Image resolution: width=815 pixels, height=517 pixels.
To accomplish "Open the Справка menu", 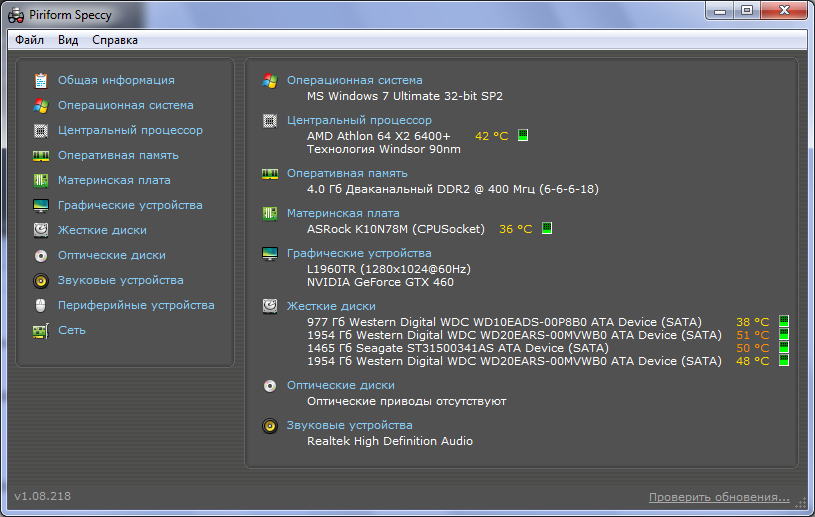I will coord(115,40).
